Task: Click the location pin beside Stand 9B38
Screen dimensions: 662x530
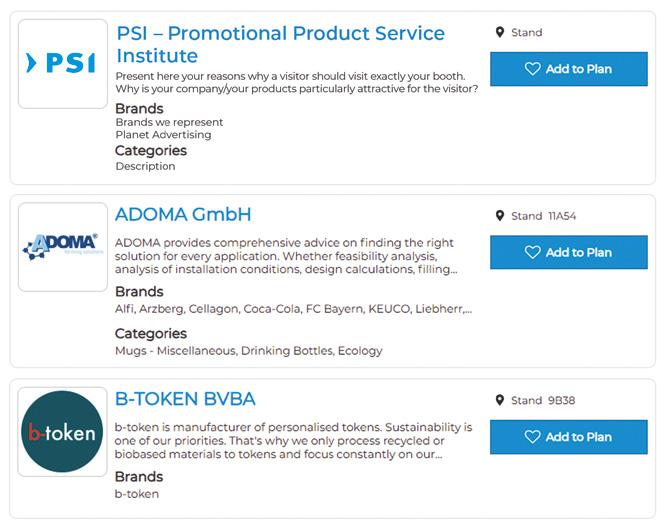Action: (500, 400)
